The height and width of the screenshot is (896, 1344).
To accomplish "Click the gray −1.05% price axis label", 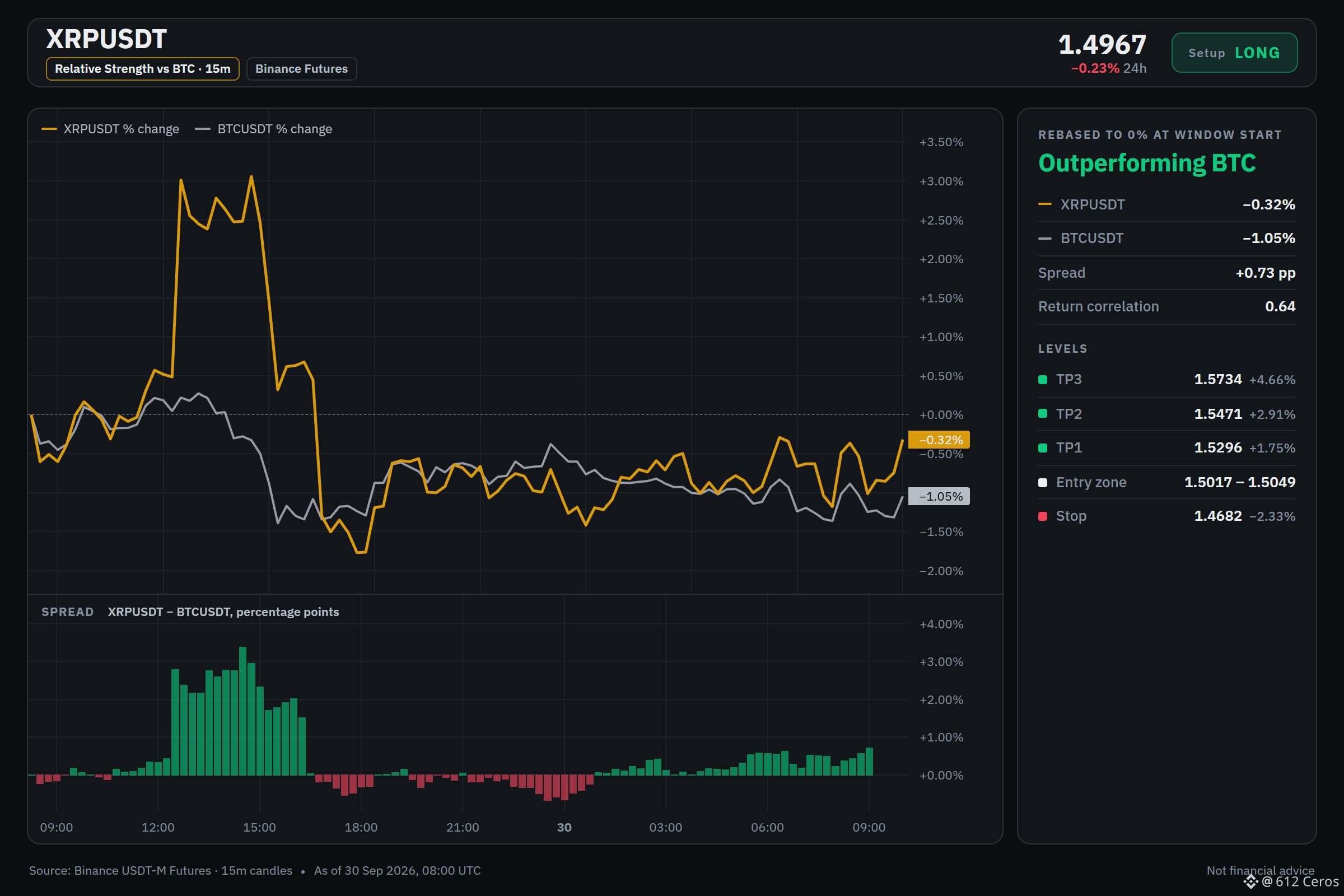I will coord(939,497).
